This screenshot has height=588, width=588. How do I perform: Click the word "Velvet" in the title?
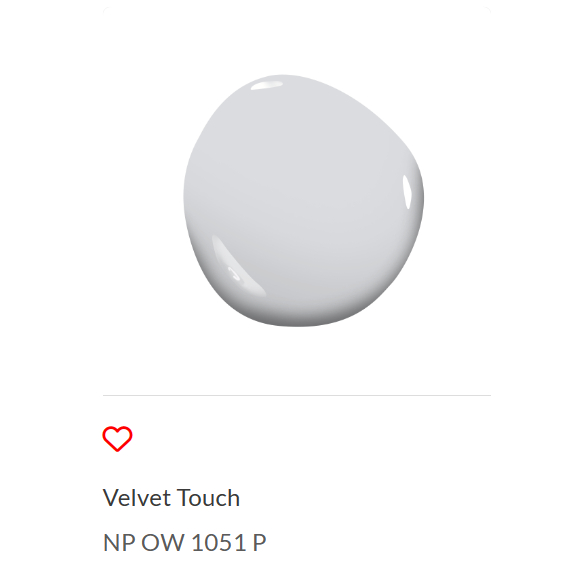[x=137, y=498]
